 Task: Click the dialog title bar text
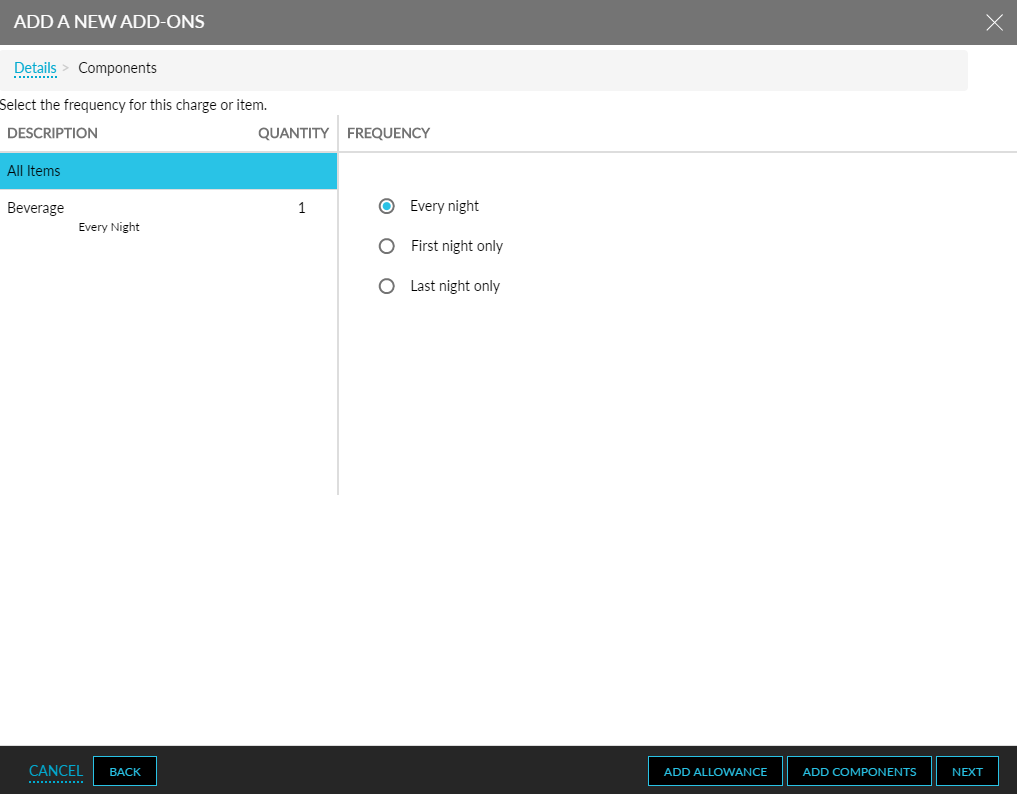(109, 21)
